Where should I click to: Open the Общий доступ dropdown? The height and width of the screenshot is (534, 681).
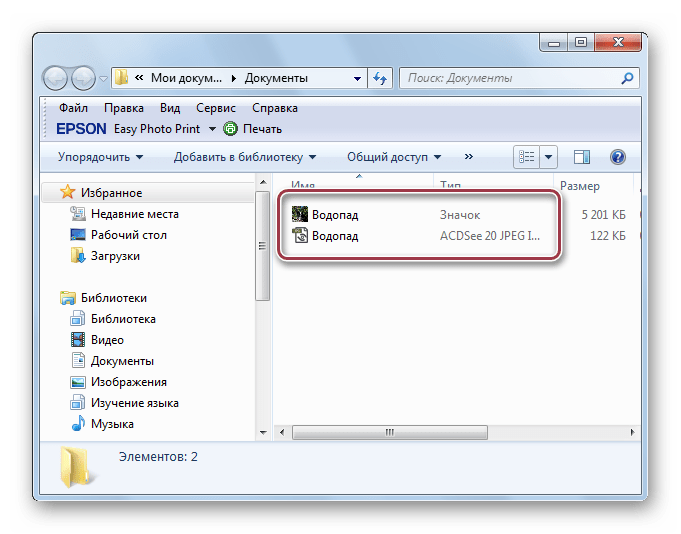point(394,157)
